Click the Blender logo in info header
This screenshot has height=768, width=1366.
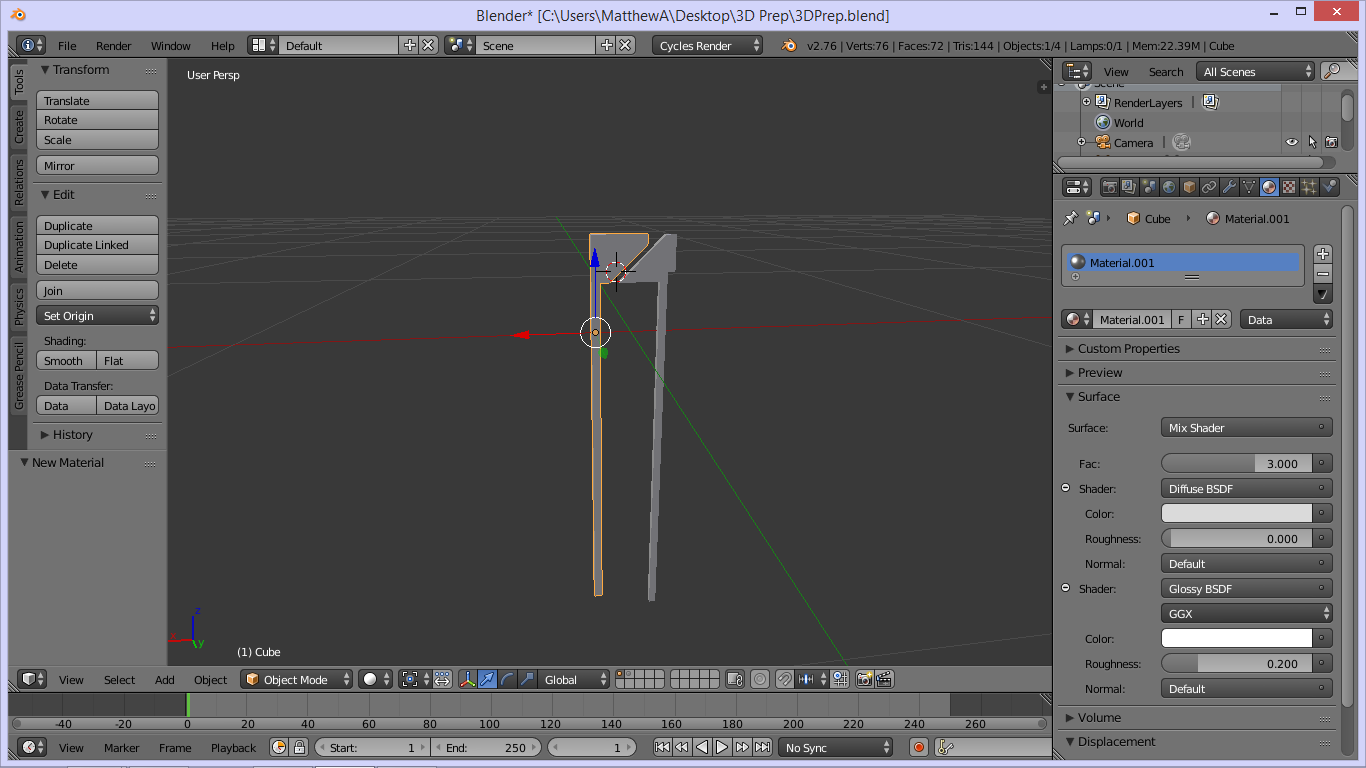789,45
